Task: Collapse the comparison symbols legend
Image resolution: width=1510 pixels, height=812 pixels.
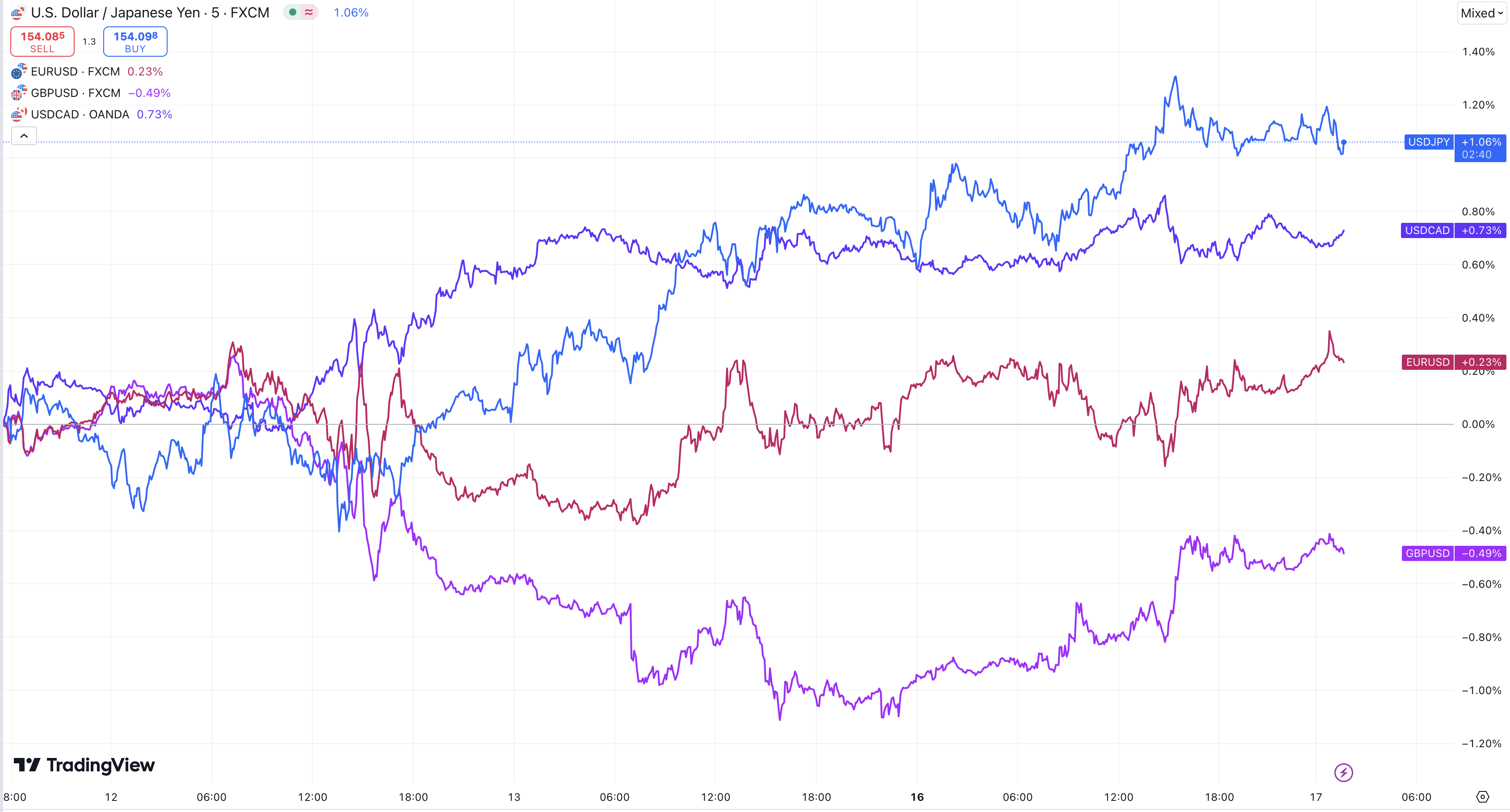Action: 24,136
